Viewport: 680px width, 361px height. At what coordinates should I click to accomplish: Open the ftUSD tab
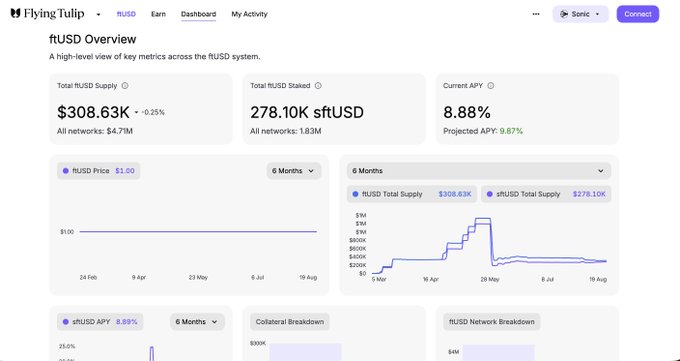[x=126, y=14]
